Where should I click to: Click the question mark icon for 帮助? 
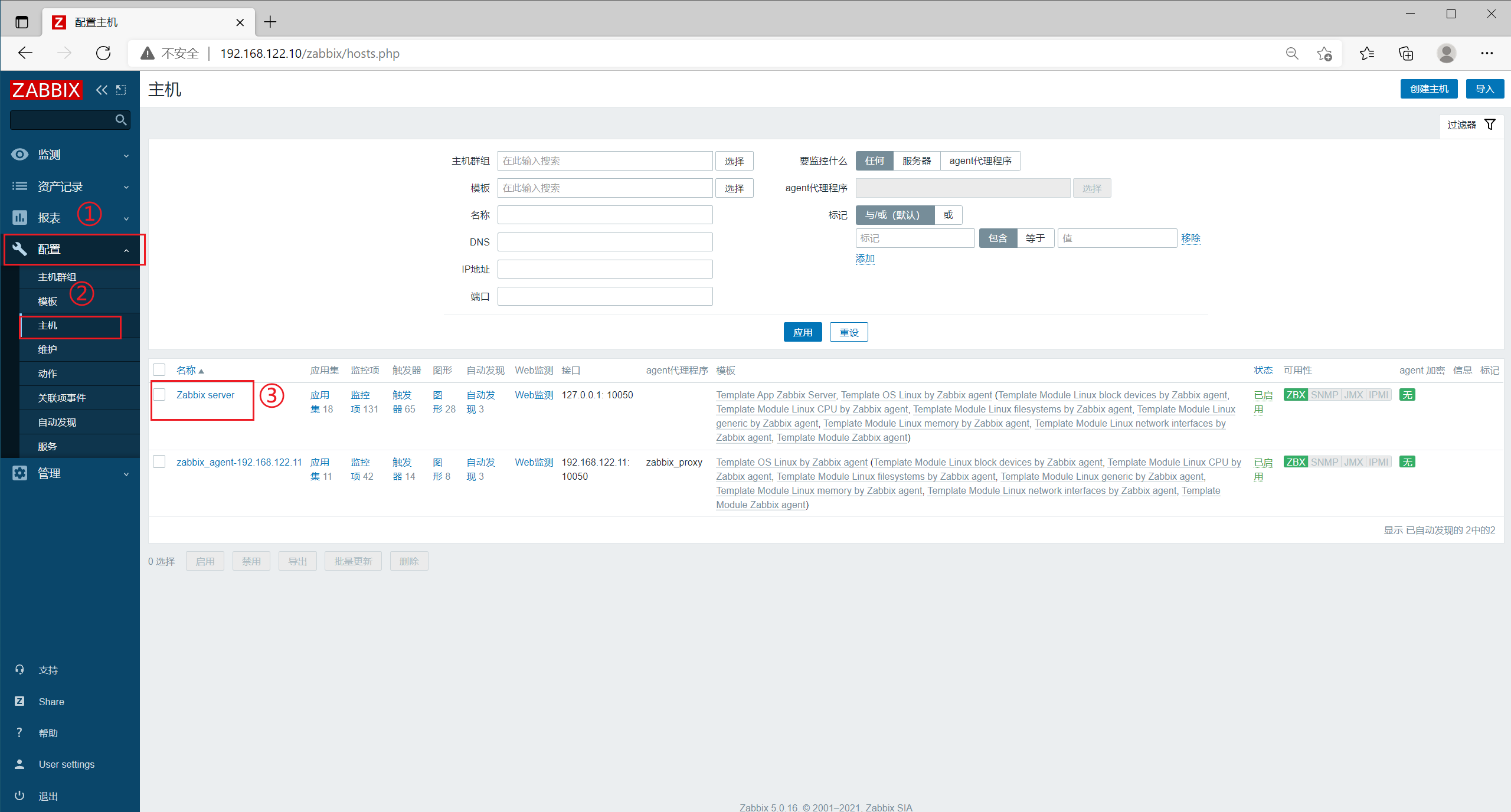(x=19, y=732)
